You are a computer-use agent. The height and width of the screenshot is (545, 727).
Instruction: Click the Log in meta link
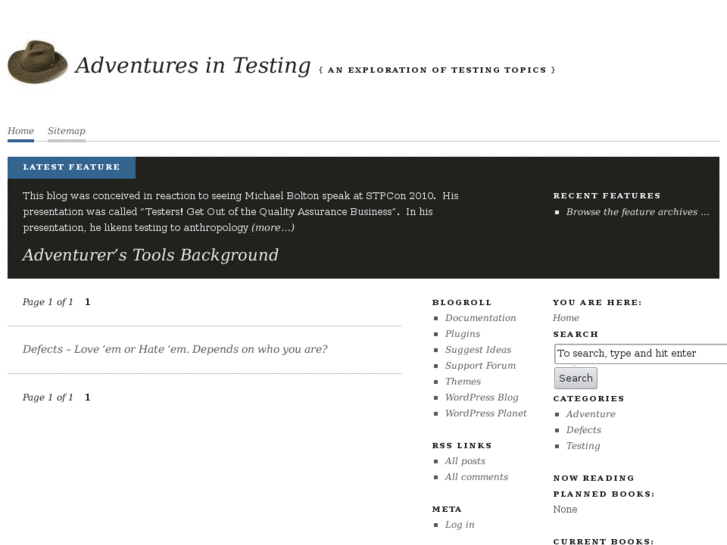(x=459, y=525)
